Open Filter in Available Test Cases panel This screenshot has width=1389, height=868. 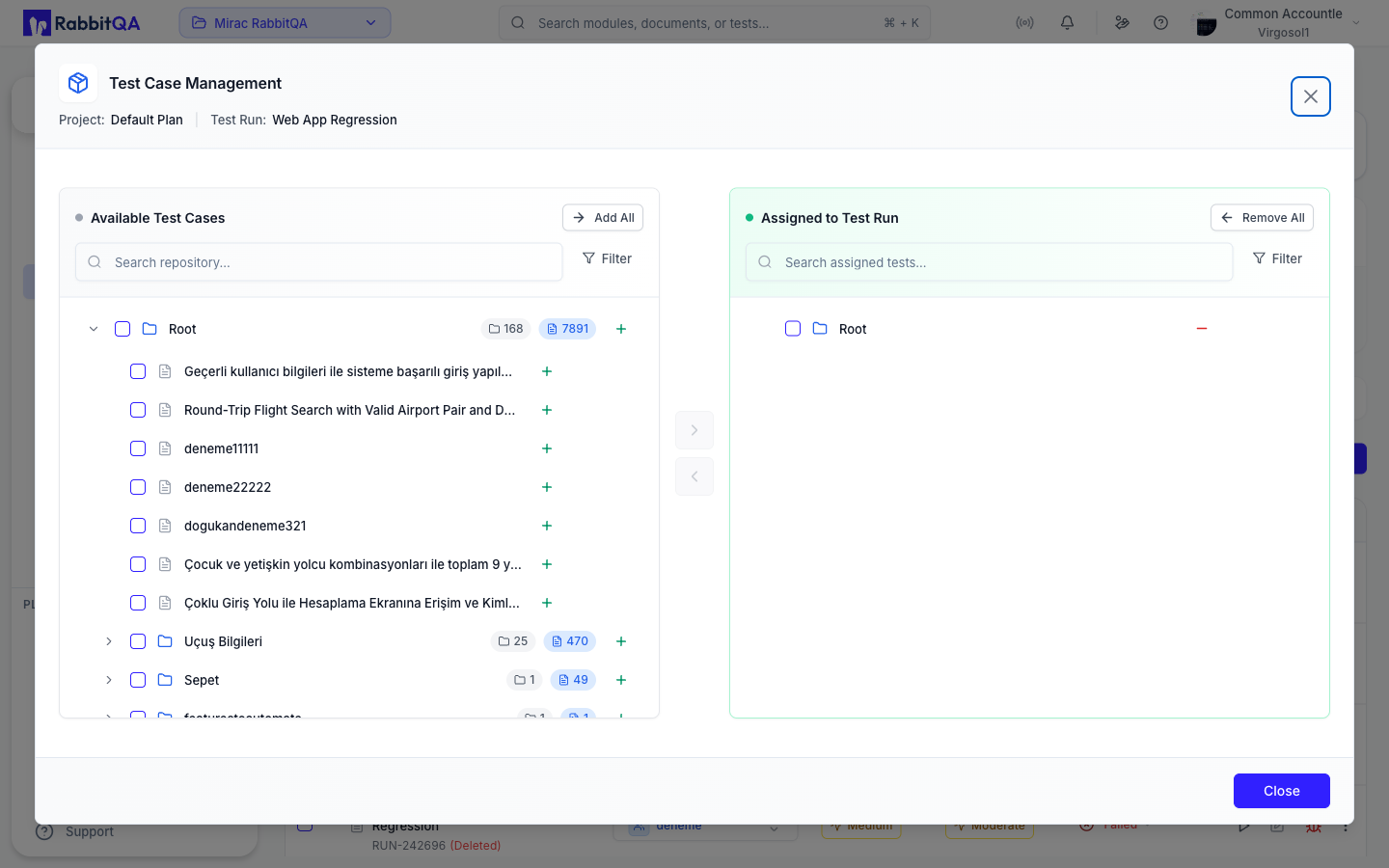point(607,258)
